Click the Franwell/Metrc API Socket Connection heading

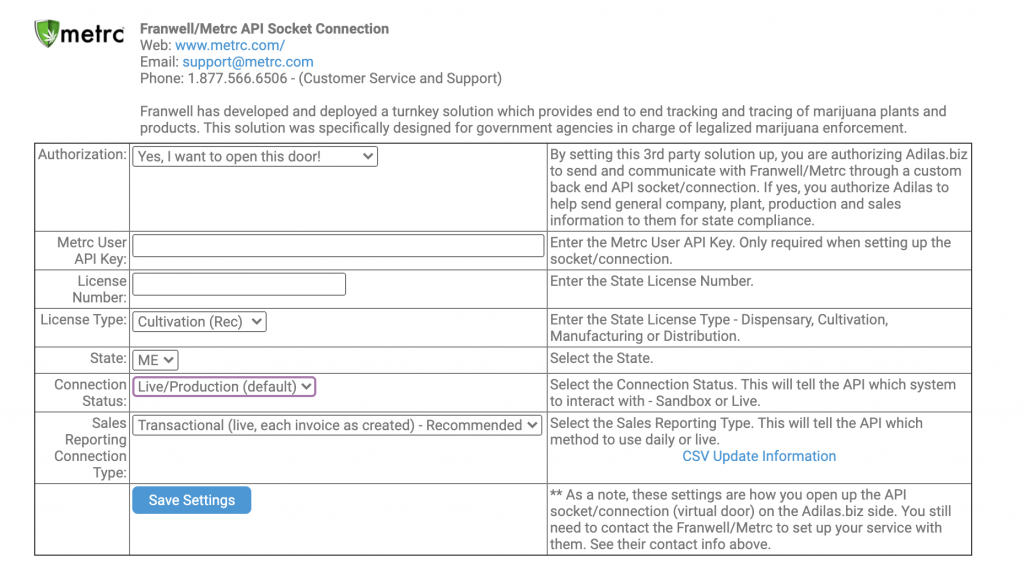pyautogui.click(x=264, y=29)
